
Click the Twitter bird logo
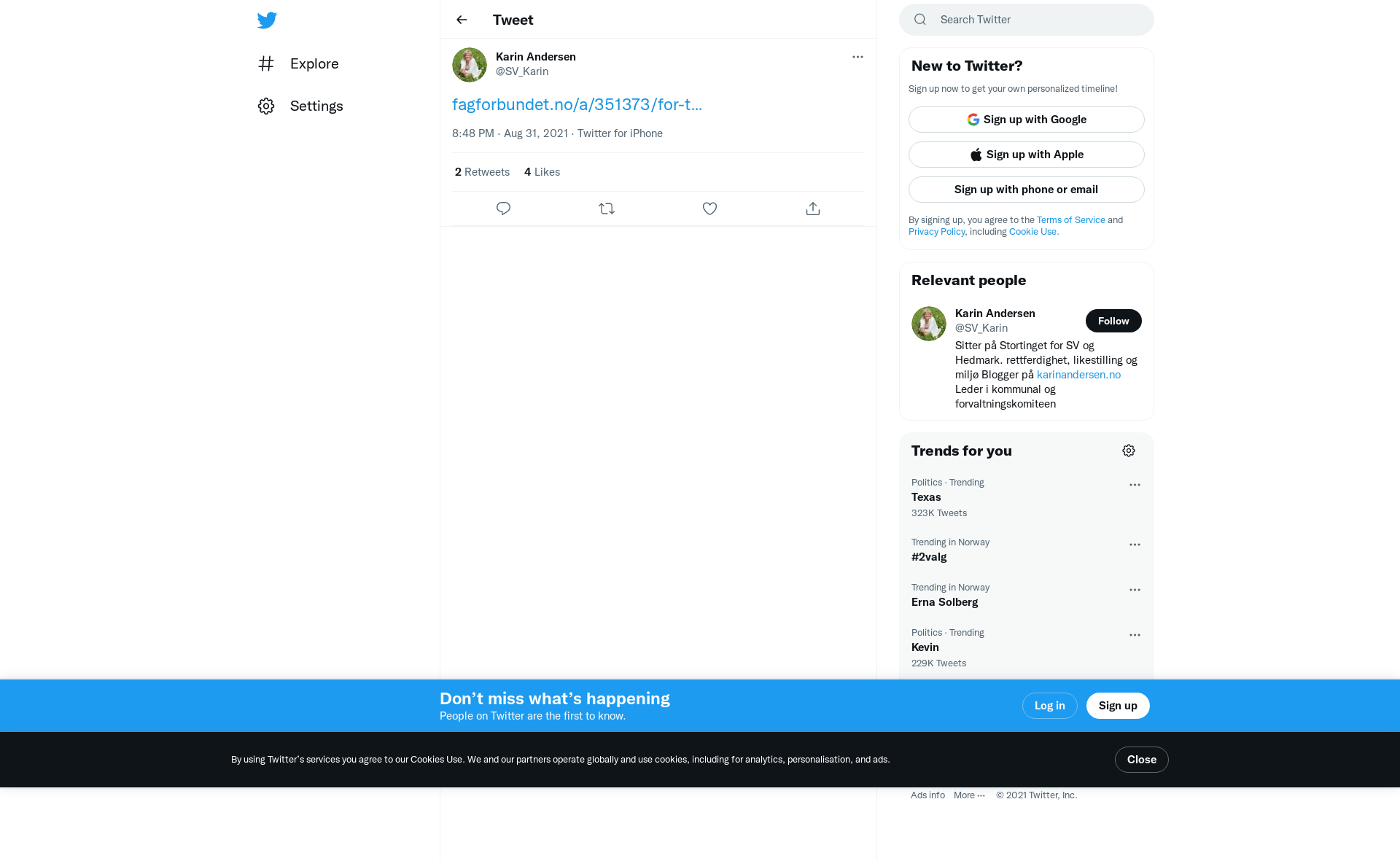[x=267, y=20]
